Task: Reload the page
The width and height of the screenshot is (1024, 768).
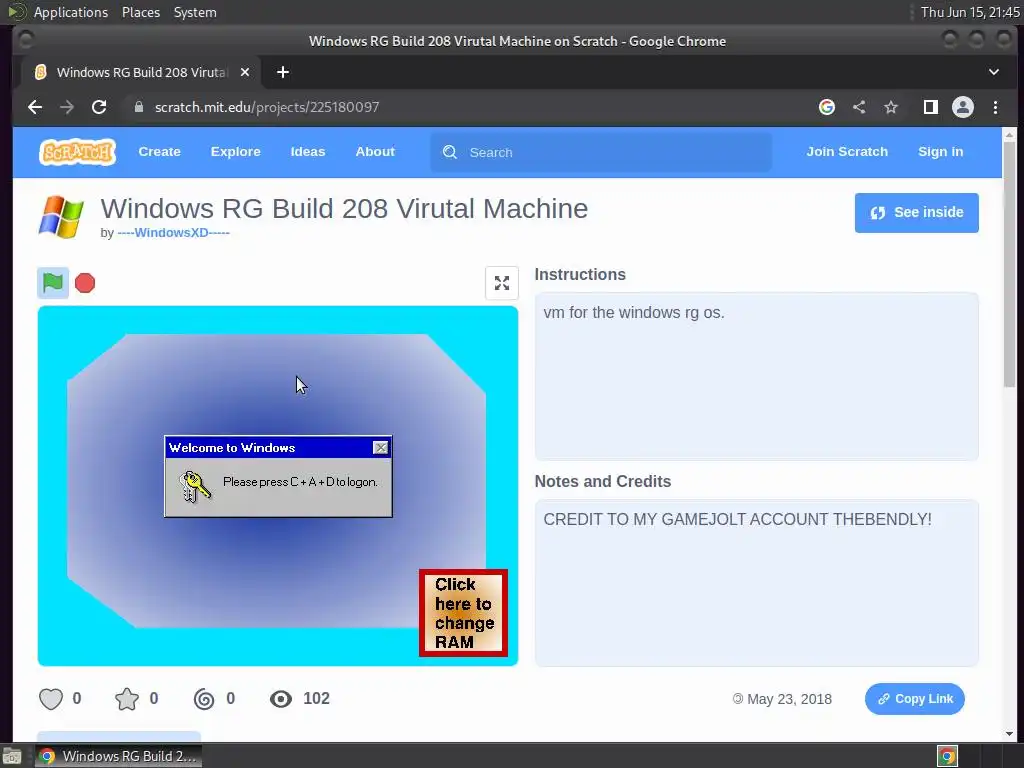Action: click(99, 107)
